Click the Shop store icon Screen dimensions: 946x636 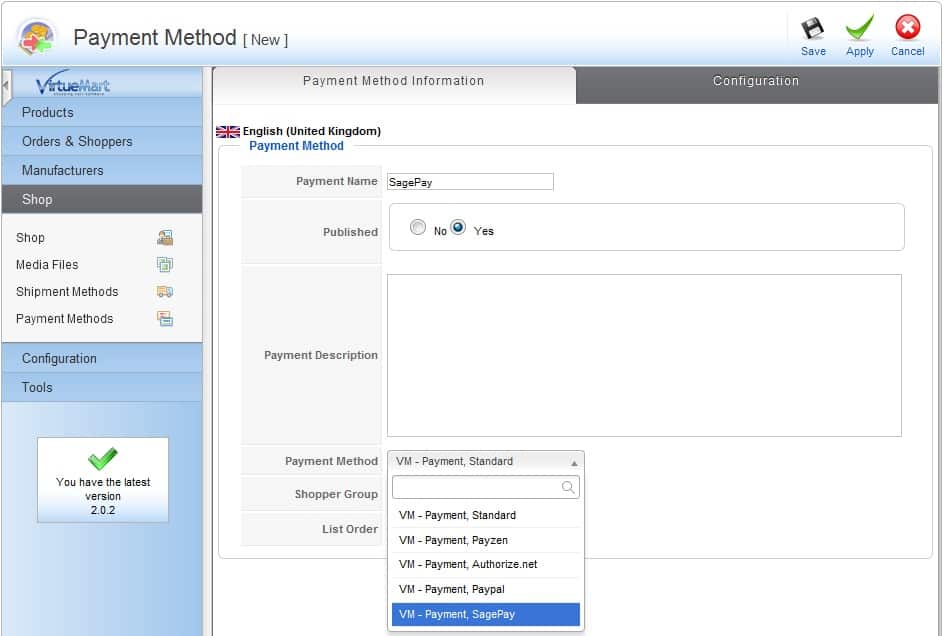click(165, 238)
